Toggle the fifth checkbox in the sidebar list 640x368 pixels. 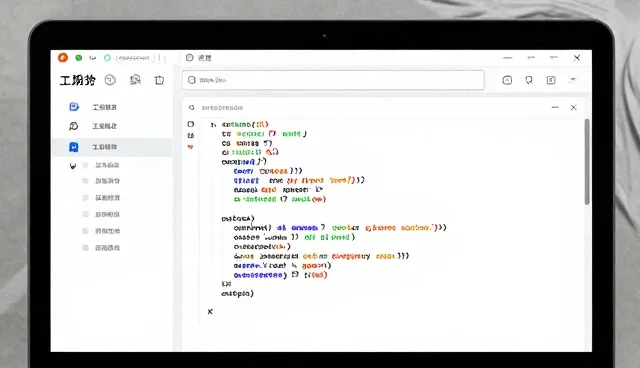85,231
